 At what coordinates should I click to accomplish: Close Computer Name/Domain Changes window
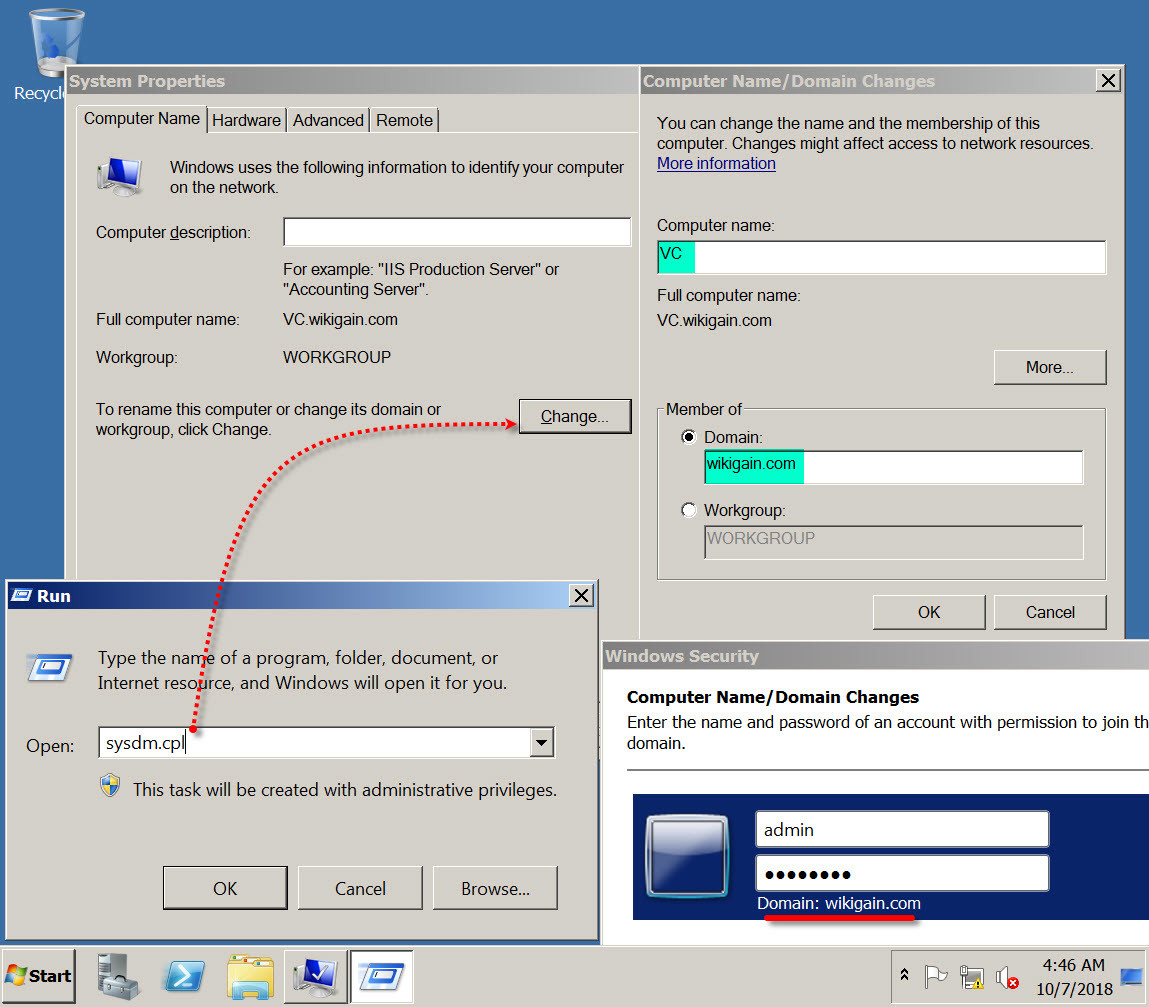pyautogui.click(x=1109, y=80)
